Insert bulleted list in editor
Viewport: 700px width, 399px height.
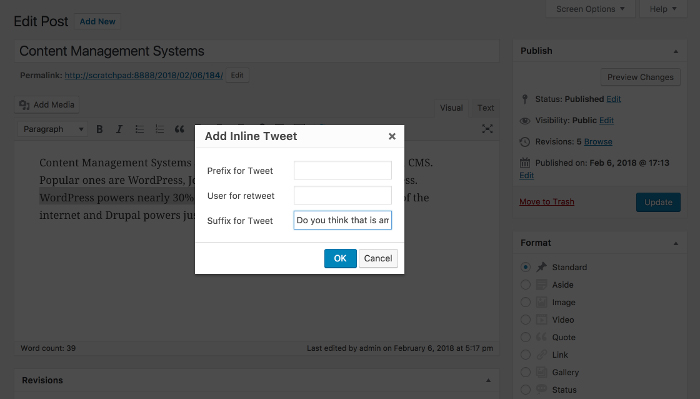click(x=139, y=129)
